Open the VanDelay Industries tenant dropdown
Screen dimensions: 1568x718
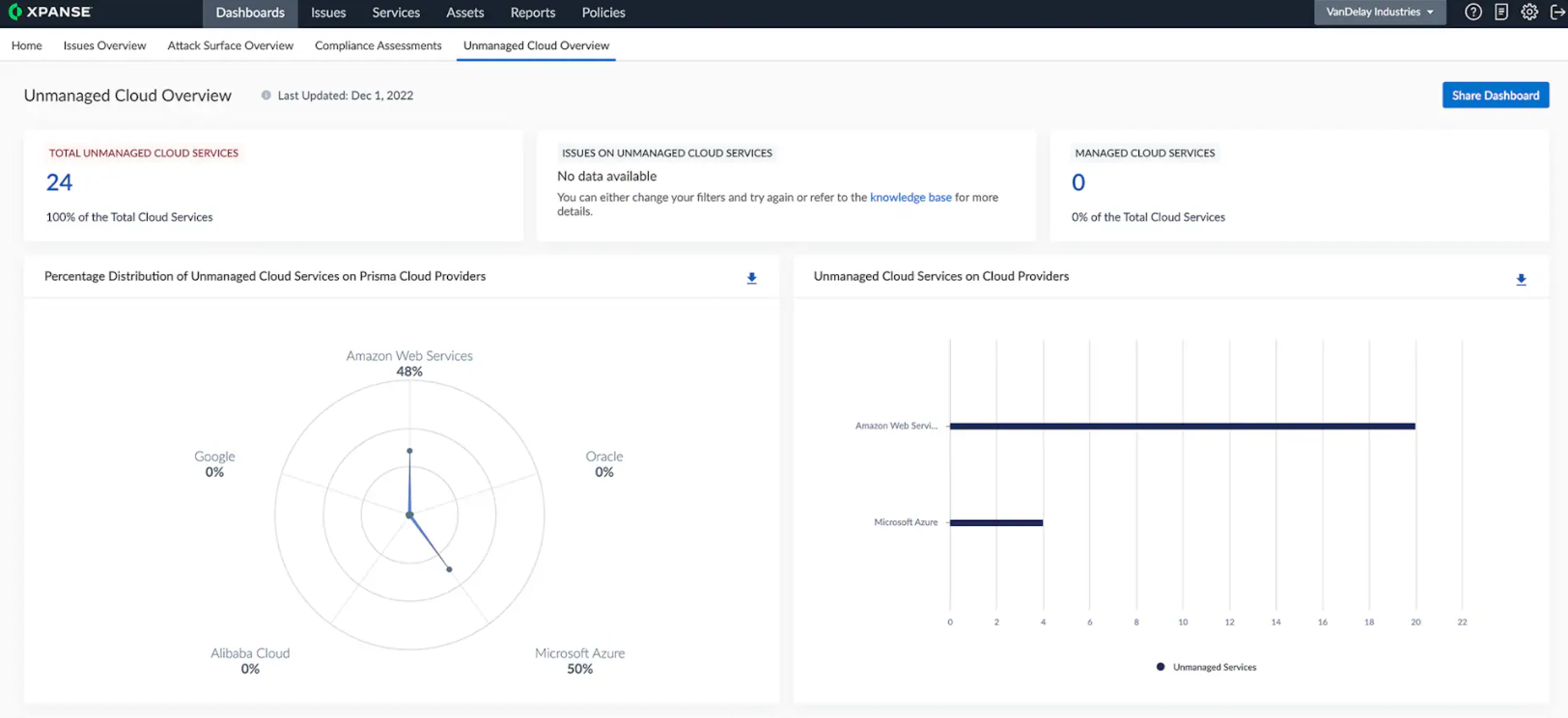click(1380, 13)
